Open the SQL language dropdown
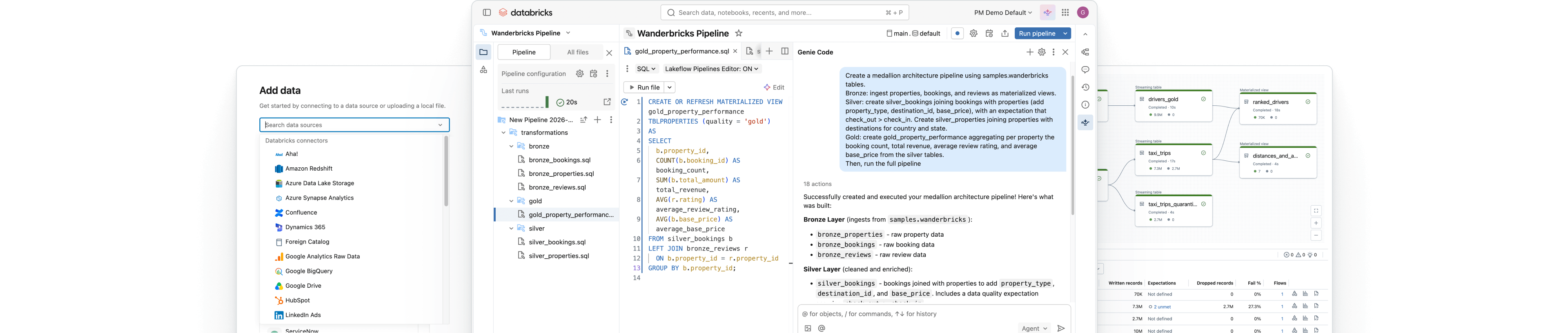This screenshot has width=1568, height=333. 646,69
